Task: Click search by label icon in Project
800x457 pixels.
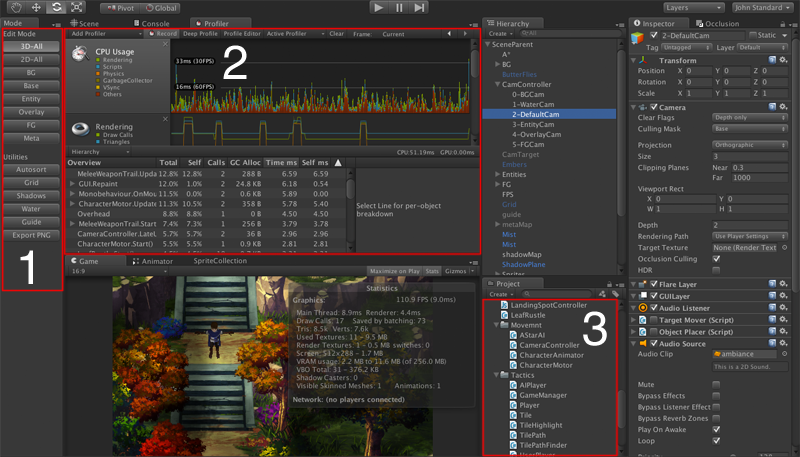Action: pos(615,294)
